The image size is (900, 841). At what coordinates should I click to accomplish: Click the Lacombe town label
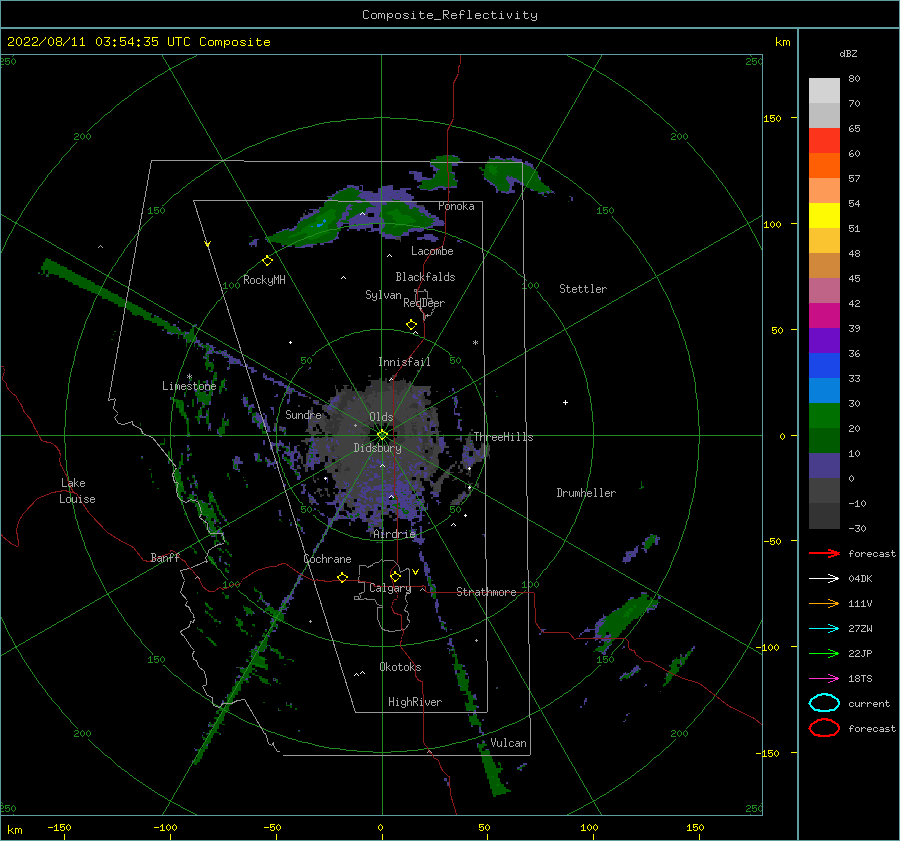pos(432,251)
